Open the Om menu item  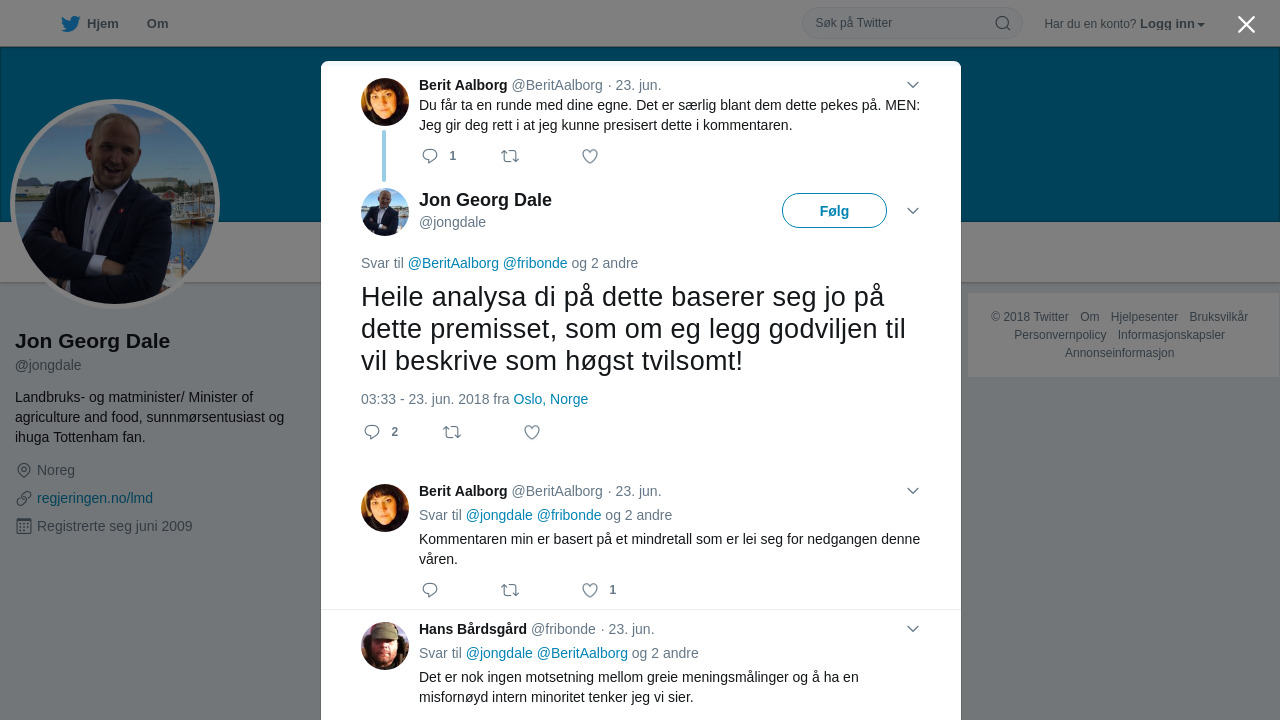click(x=157, y=24)
